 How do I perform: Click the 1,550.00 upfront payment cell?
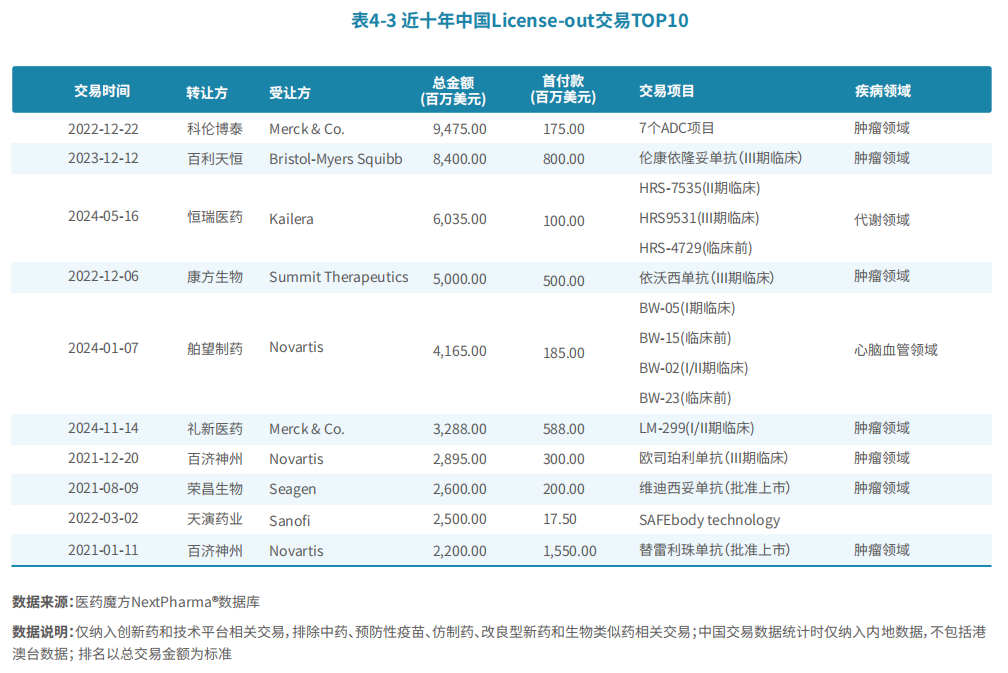click(569, 551)
